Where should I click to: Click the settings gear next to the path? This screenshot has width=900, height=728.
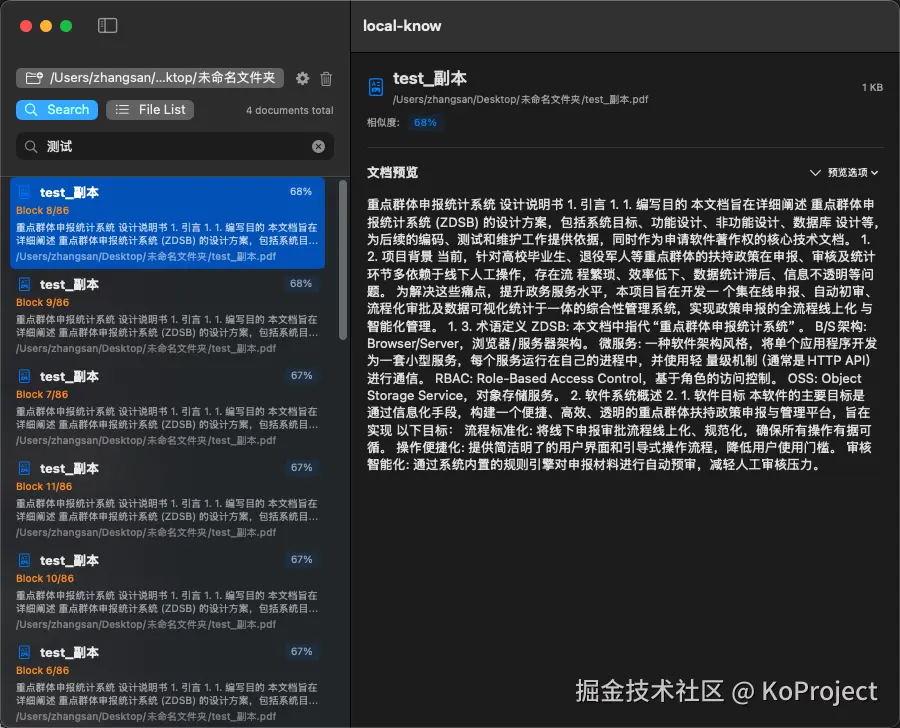coord(302,78)
